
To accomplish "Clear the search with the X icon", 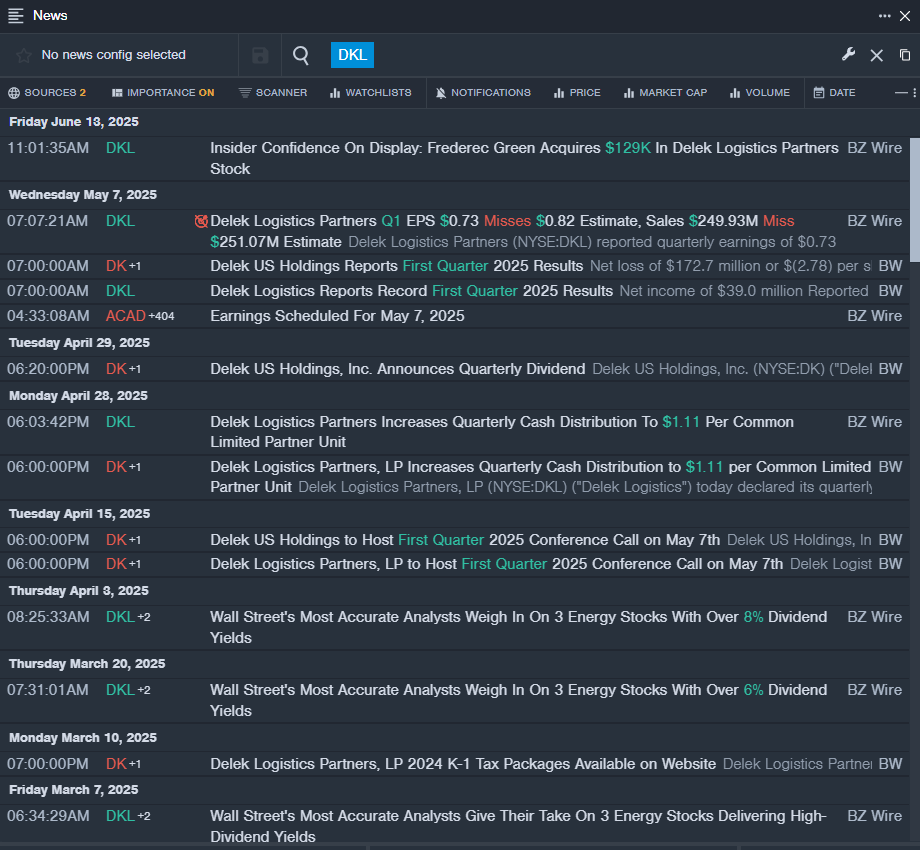I will click(877, 55).
